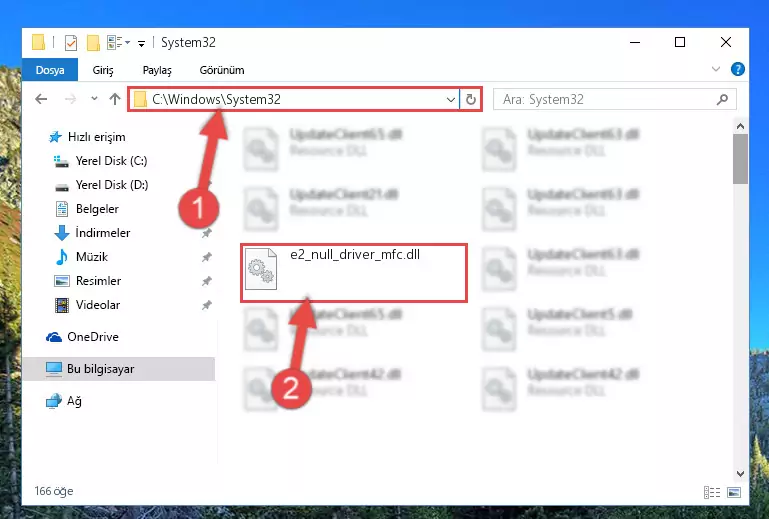Click the search magnifier icon
This screenshot has height=519, width=769.
coord(722,100)
